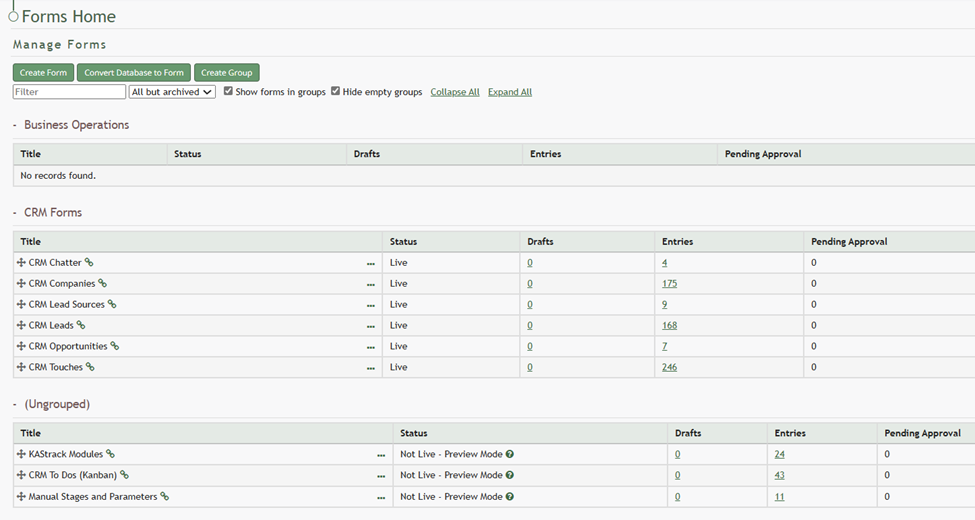Click the link icon next to CRM Chatter
The image size is (975, 520).
(89, 263)
